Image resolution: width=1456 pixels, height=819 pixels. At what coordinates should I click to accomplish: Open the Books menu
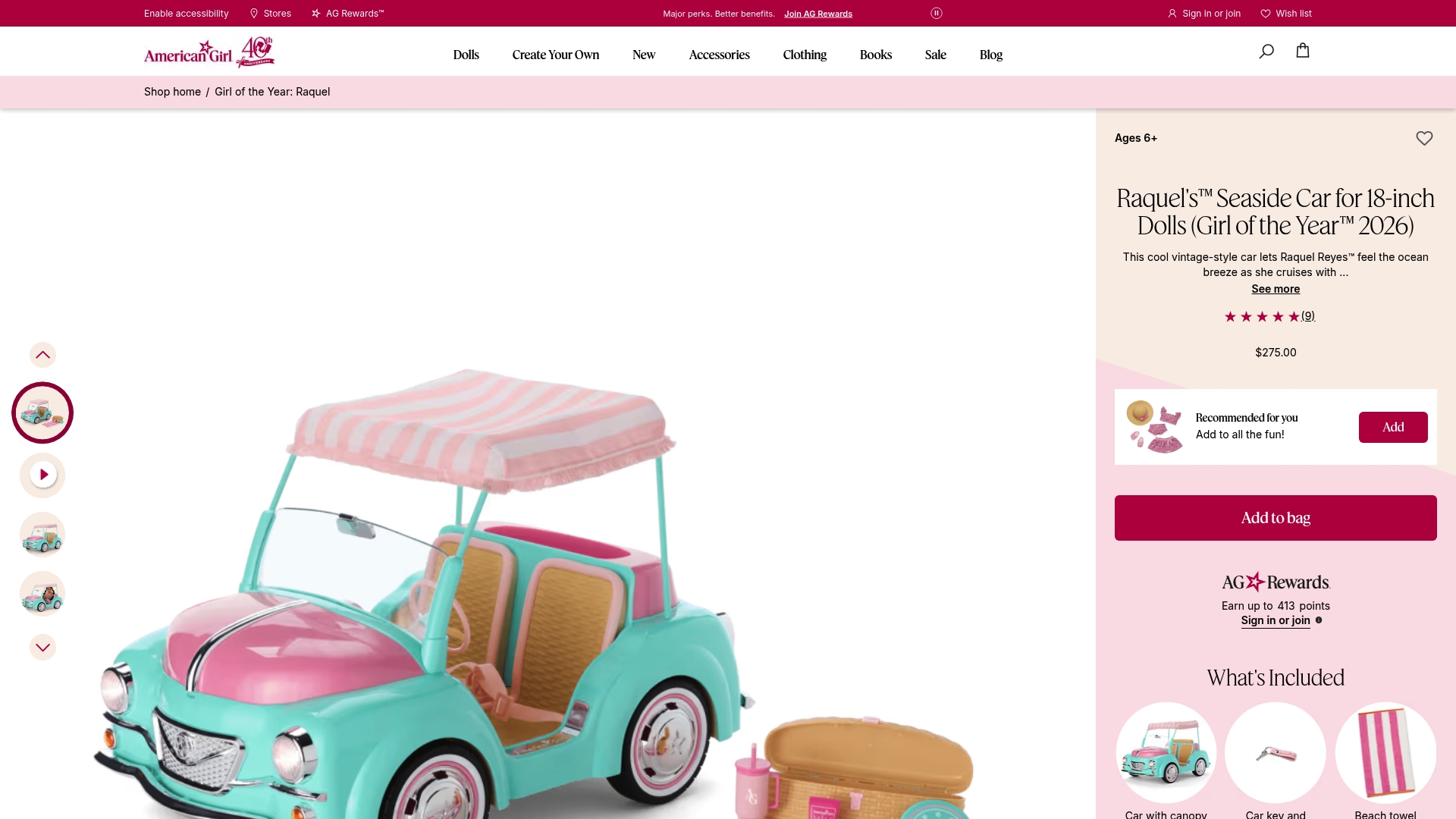[876, 55]
